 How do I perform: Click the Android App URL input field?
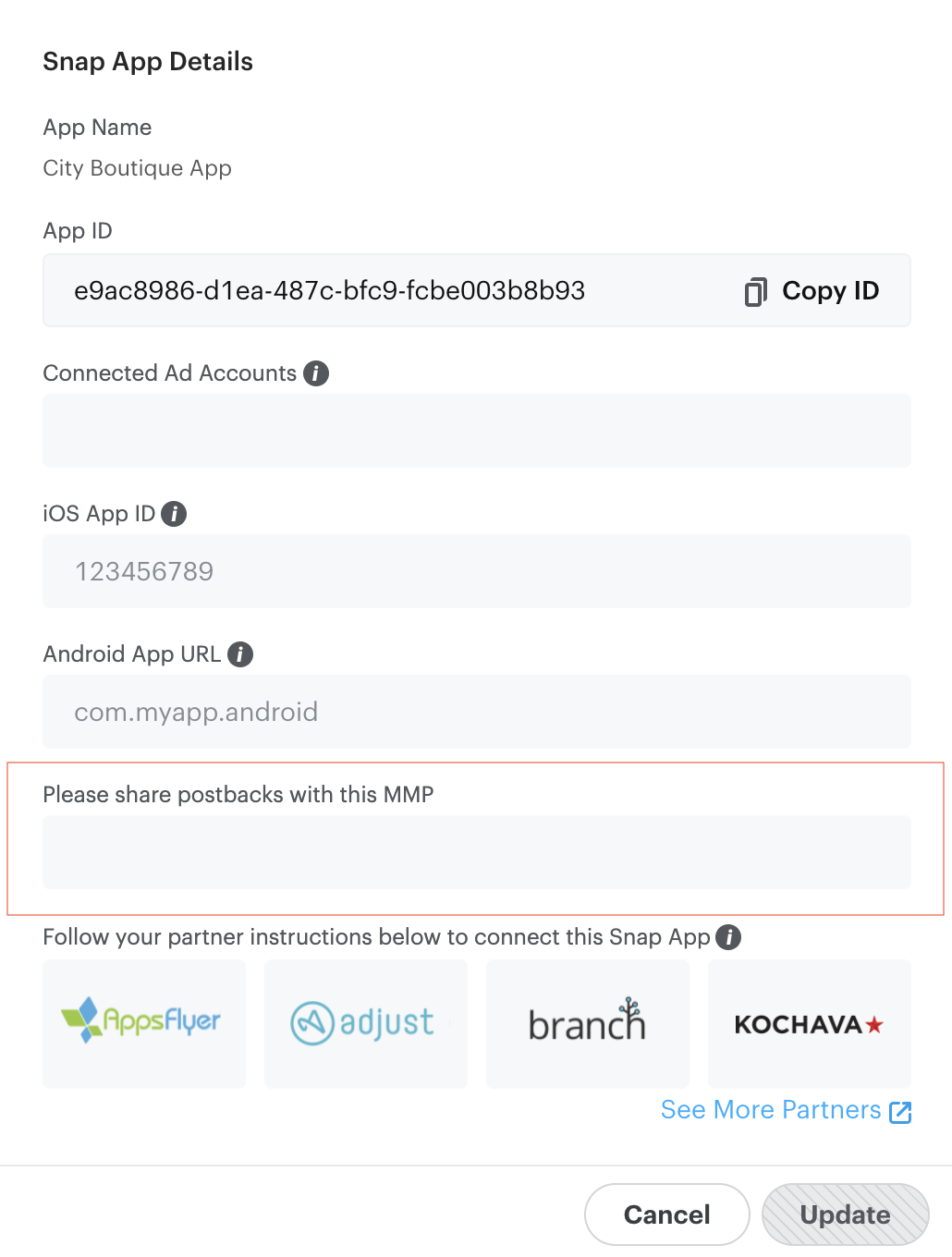[476, 712]
